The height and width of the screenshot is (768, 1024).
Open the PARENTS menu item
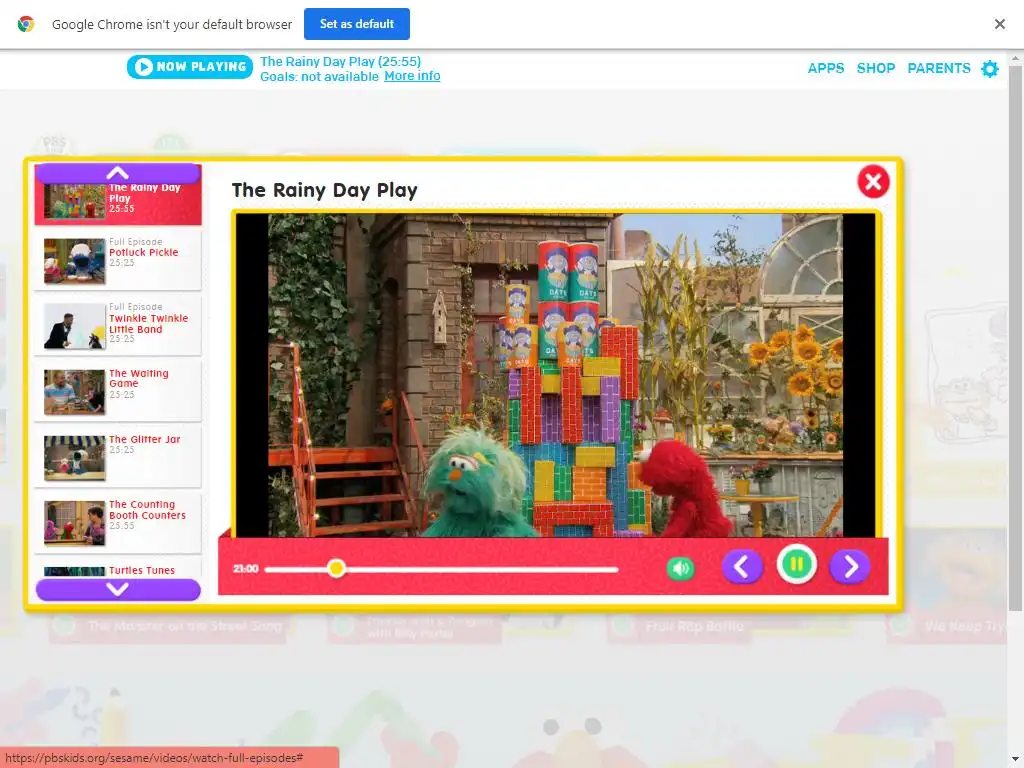pyautogui.click(x=938, y=68)
